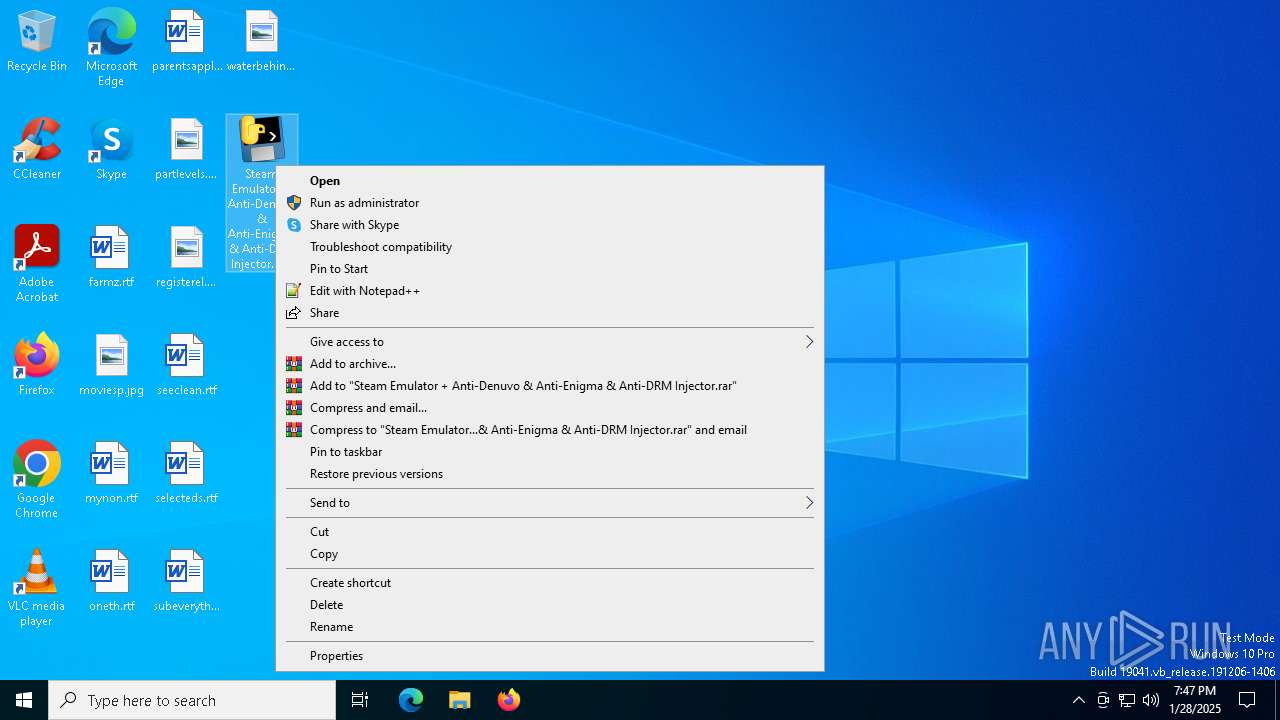Choose Add to archive...

pyautogui.click(x=550, y=364)
